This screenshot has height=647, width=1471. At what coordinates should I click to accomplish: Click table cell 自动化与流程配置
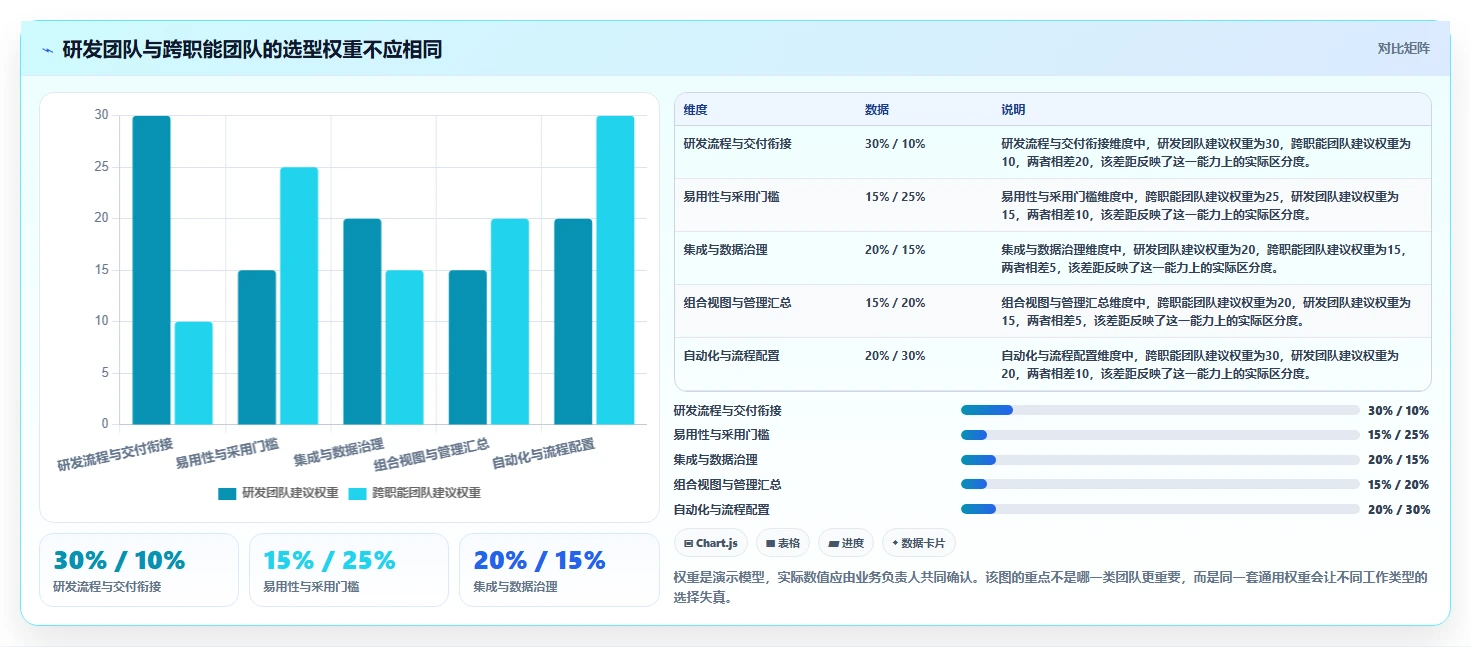pos(732,356)
